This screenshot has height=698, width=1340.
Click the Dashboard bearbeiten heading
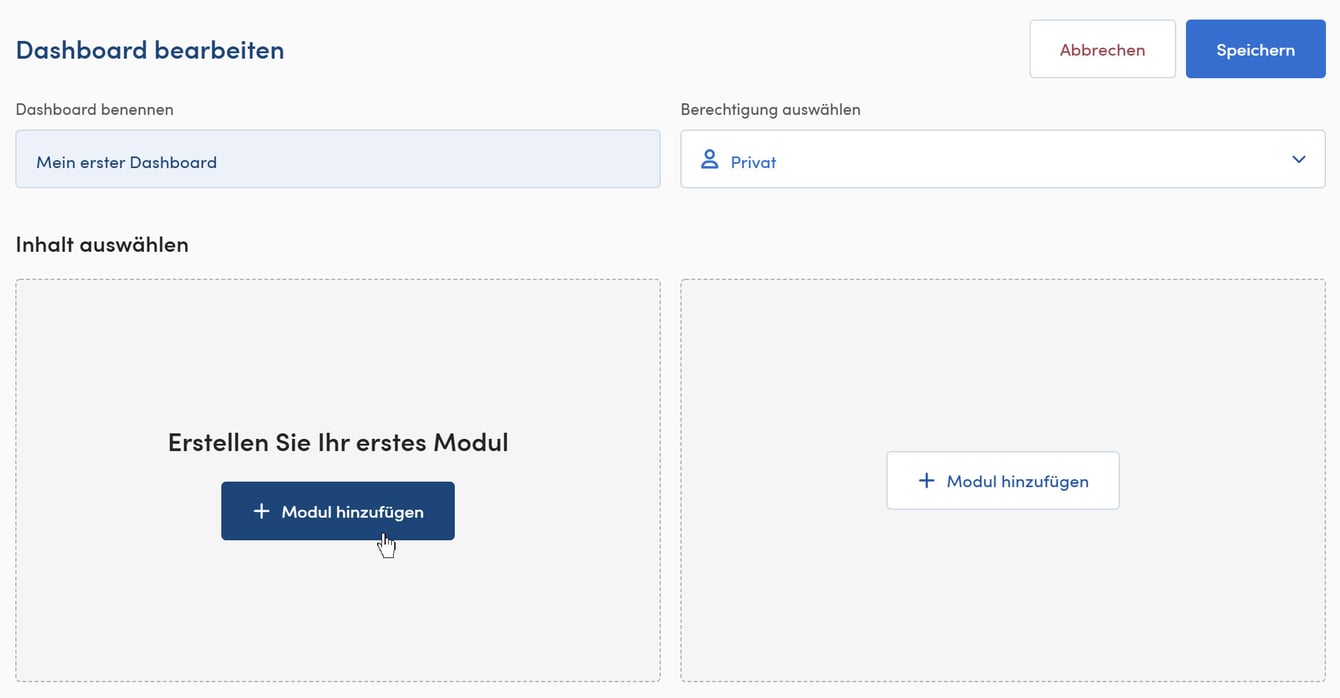149,48
